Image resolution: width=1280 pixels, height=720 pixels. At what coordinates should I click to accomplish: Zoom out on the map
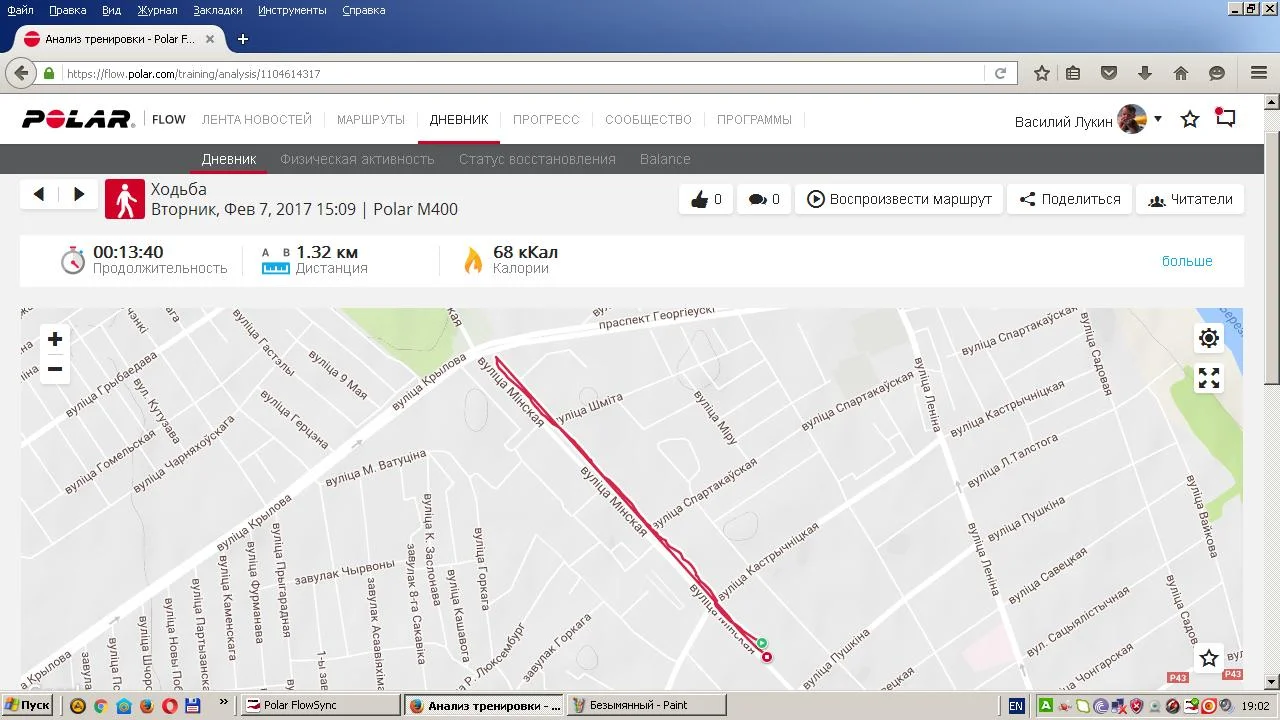pyautogui.click(x=55, y=369)
